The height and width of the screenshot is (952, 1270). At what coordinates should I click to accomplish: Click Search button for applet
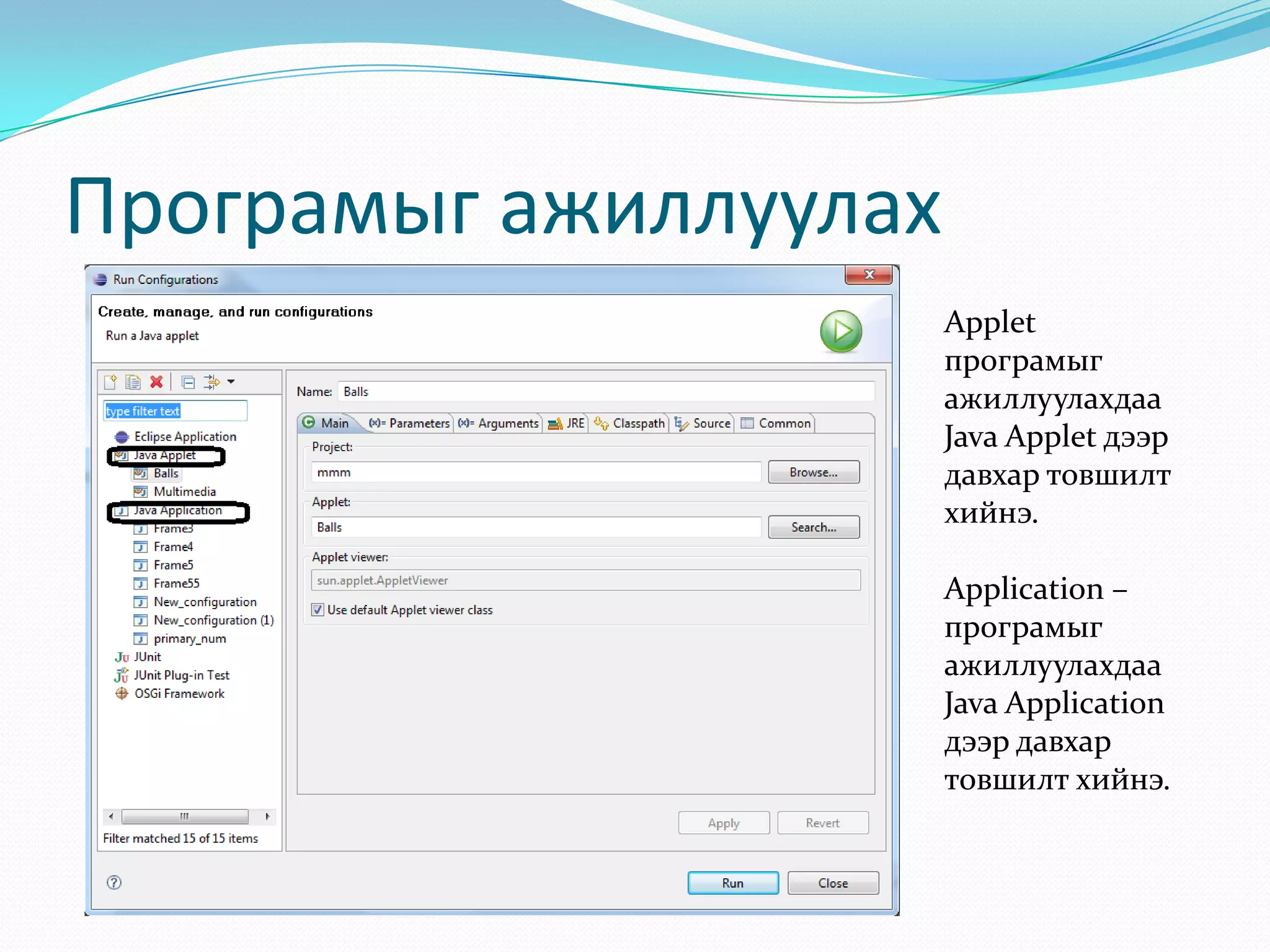pyautogui.click(x=814, y=527)
